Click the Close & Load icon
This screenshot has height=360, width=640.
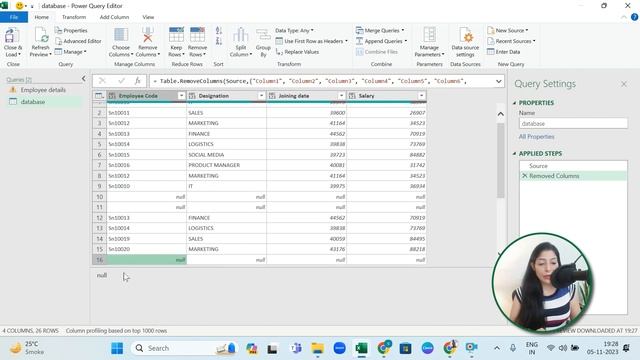12,36
